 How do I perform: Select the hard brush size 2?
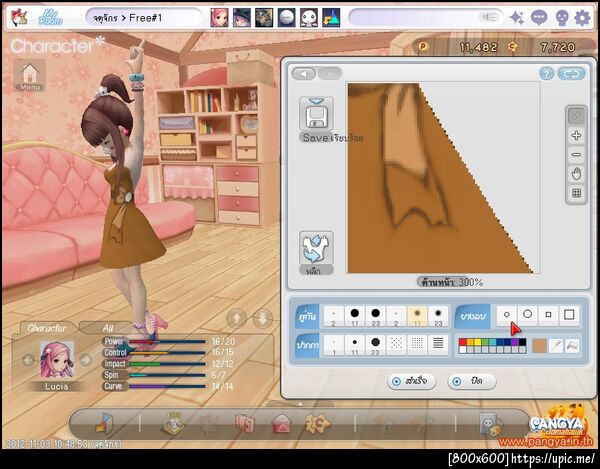click(334, 316)
